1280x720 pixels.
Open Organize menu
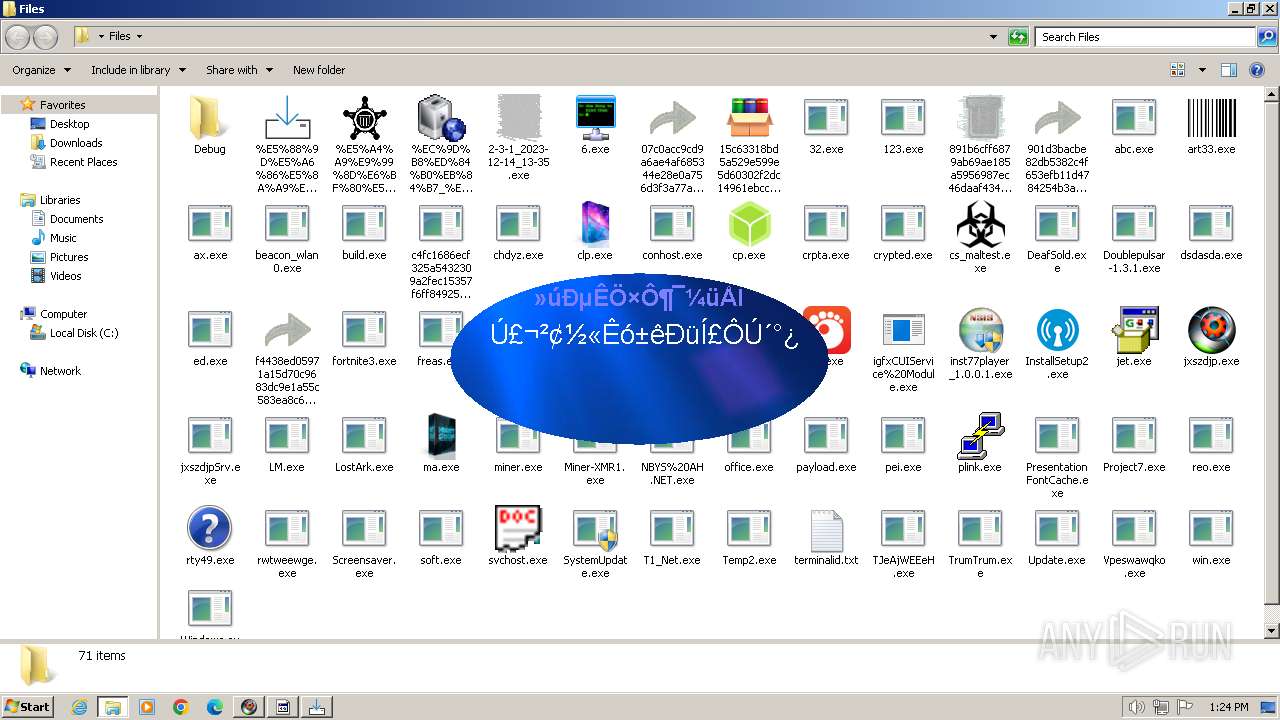click(x=41, y=70)
